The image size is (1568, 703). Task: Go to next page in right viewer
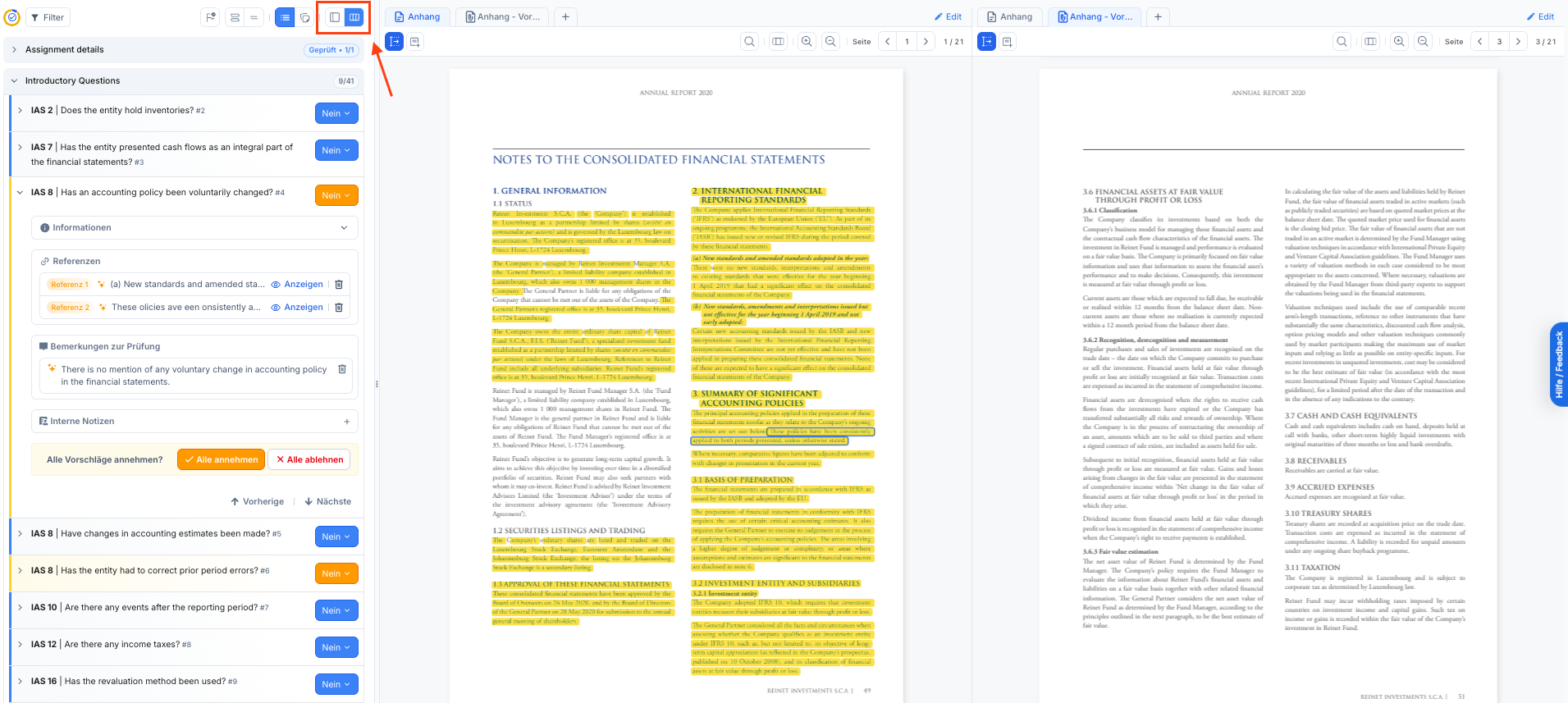click(1519, 42)
